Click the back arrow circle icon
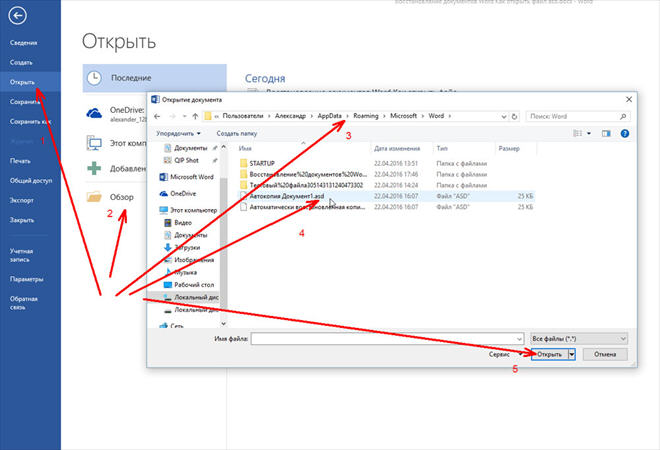Image resolution: width=660 pixels, height=450 pixels. [x=18, y=16]
